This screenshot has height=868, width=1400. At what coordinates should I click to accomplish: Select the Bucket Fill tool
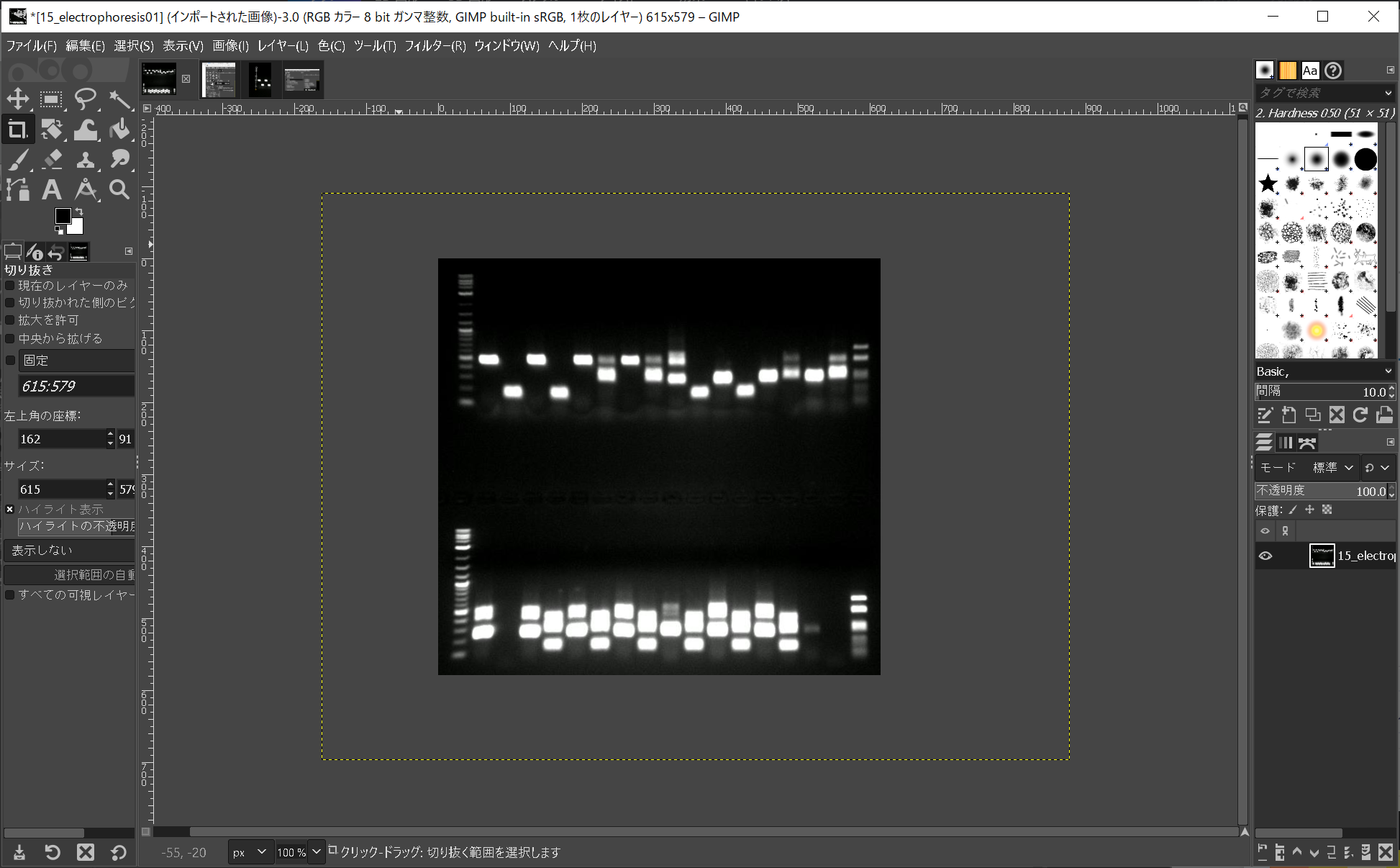(119, 130)
